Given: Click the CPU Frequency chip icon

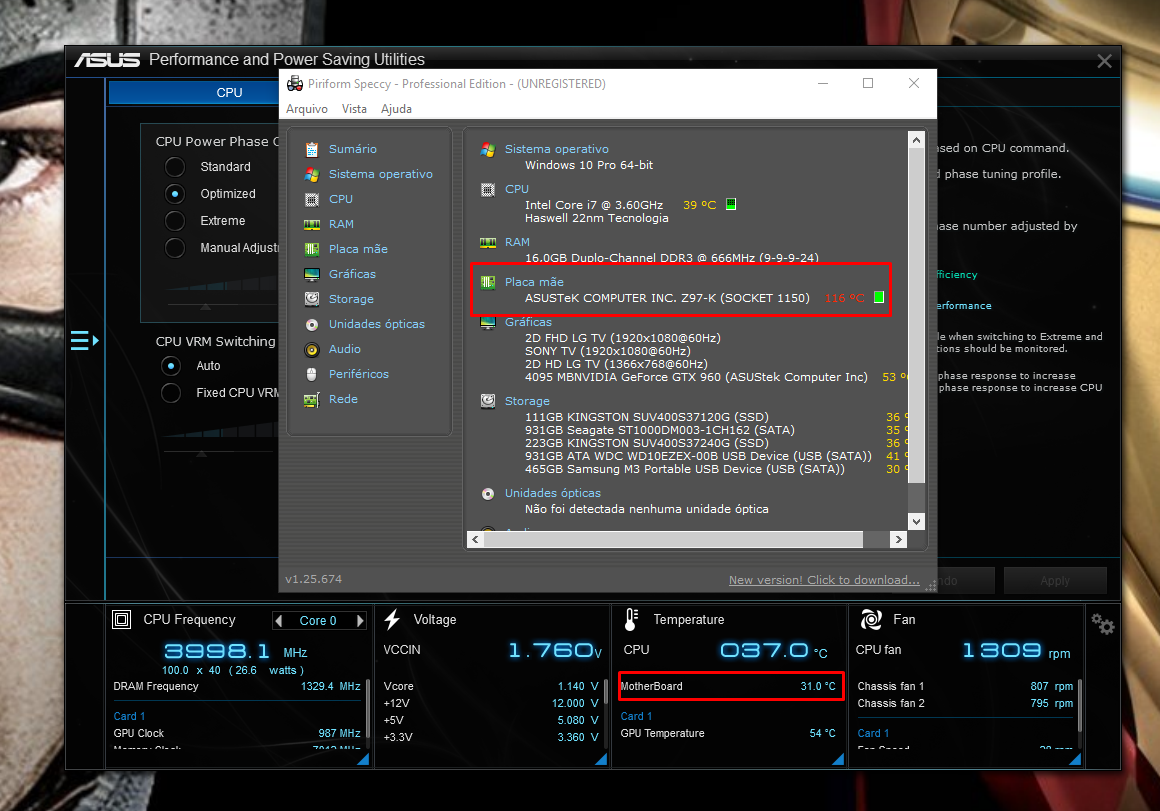Looking at the screenshot, I should point(121,619).
